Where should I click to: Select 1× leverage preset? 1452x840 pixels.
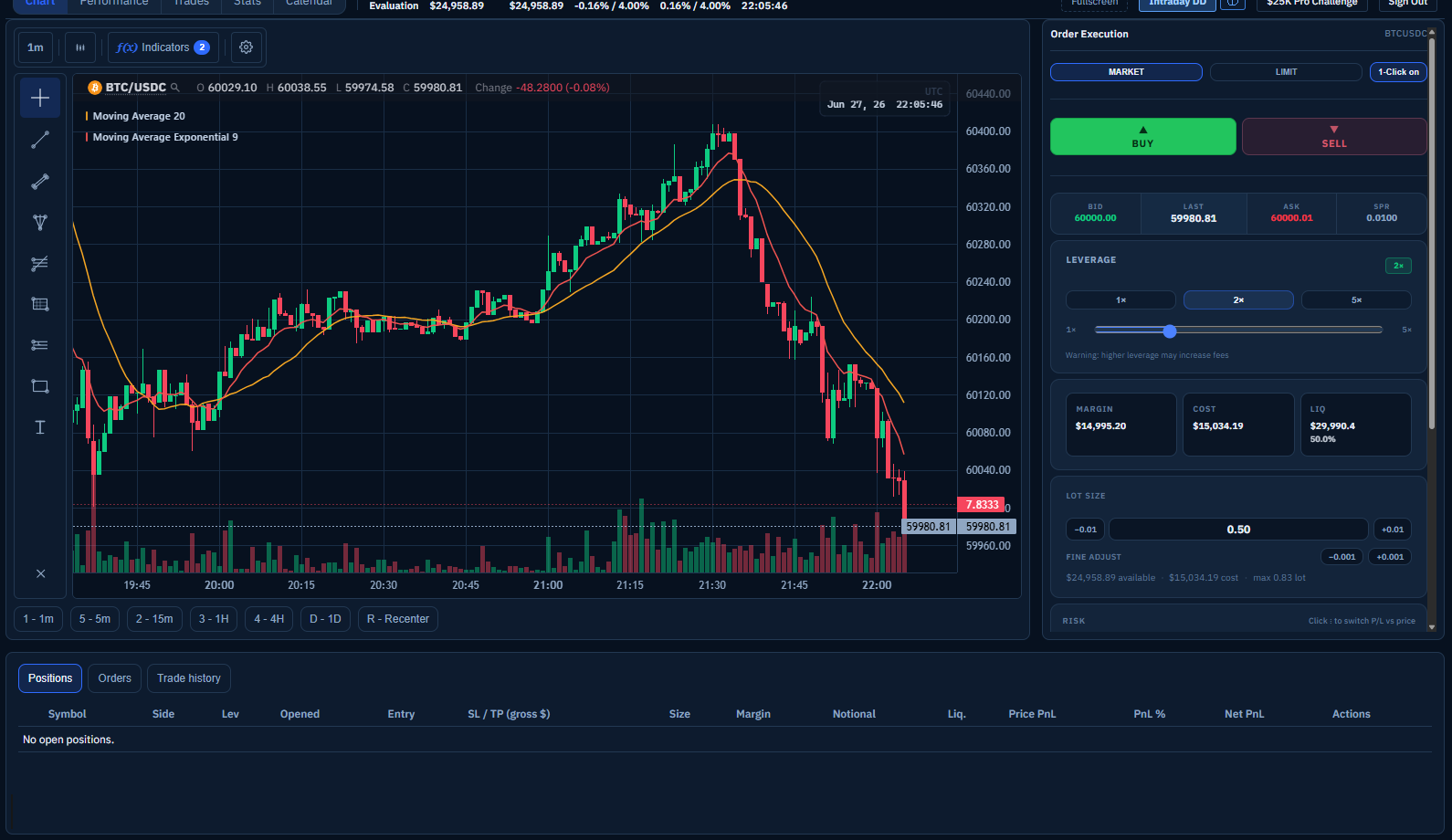click(1121, 300)
